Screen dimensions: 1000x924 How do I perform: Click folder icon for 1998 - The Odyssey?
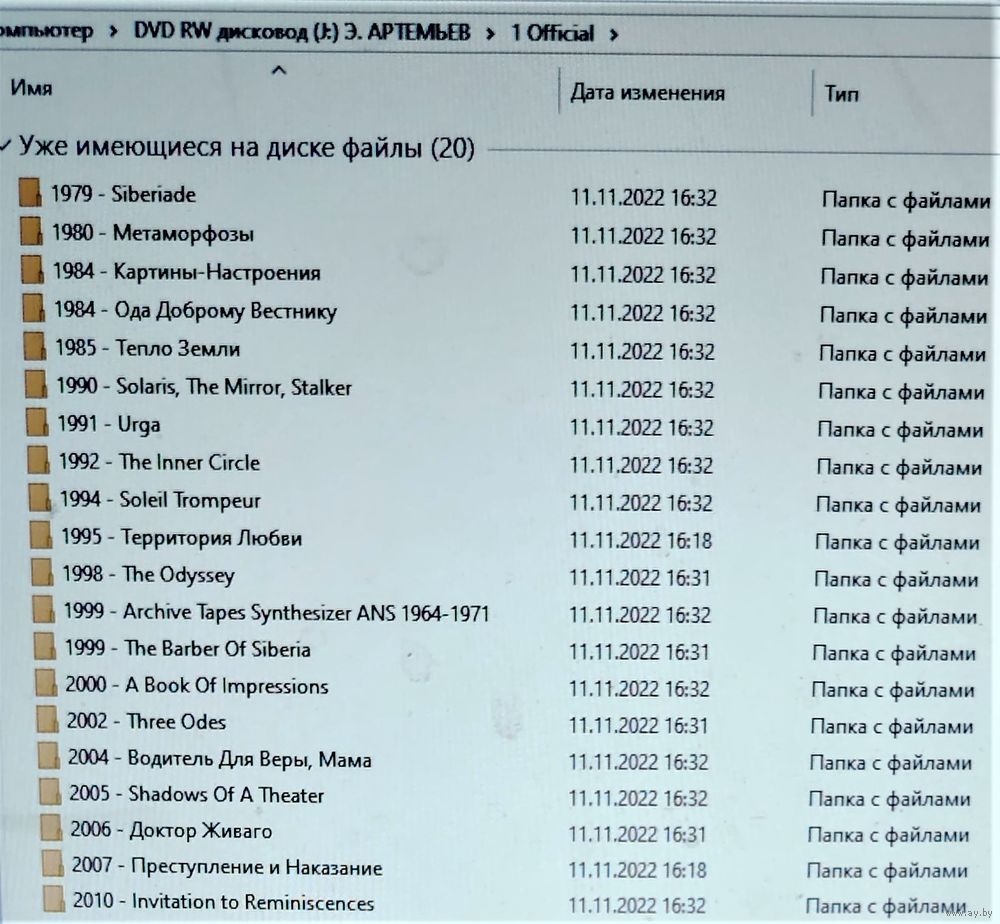click(x=43, y=572)
